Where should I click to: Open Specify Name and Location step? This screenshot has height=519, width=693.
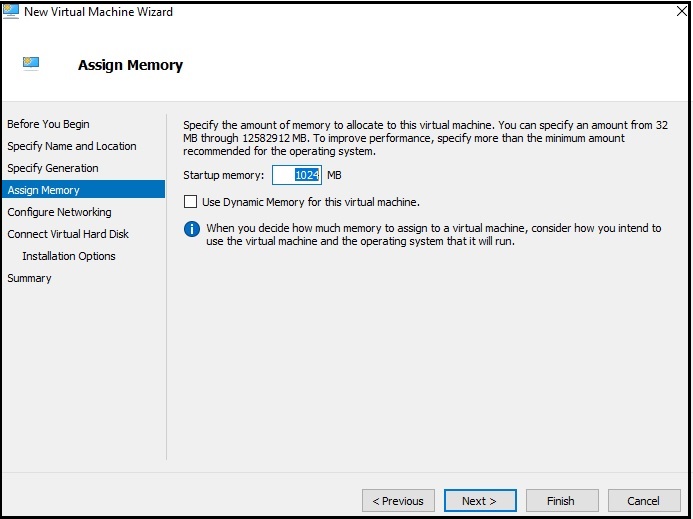(72, 146)
